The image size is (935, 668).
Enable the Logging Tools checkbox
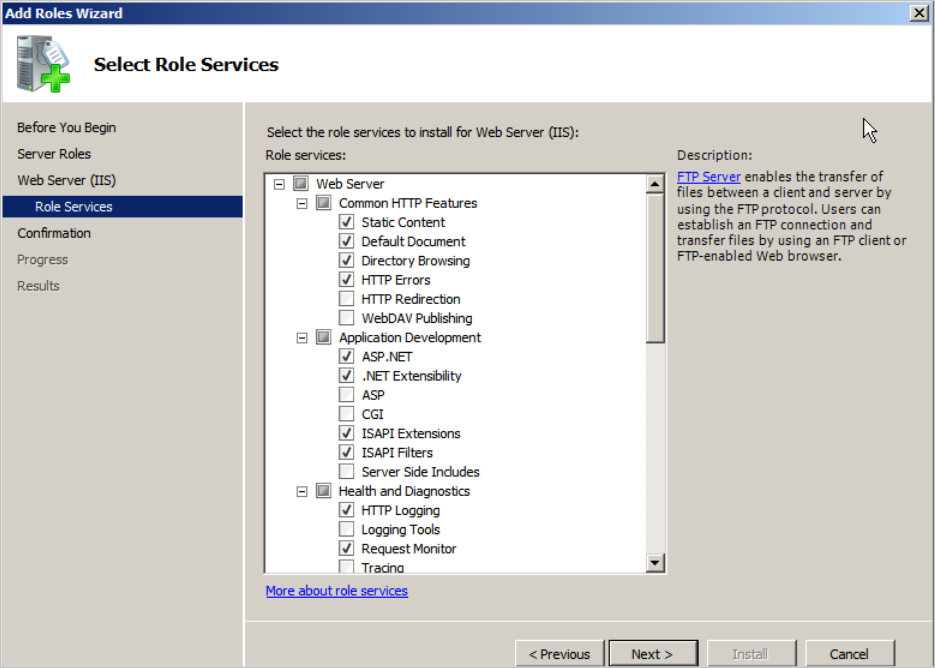(x=346, y=529)
